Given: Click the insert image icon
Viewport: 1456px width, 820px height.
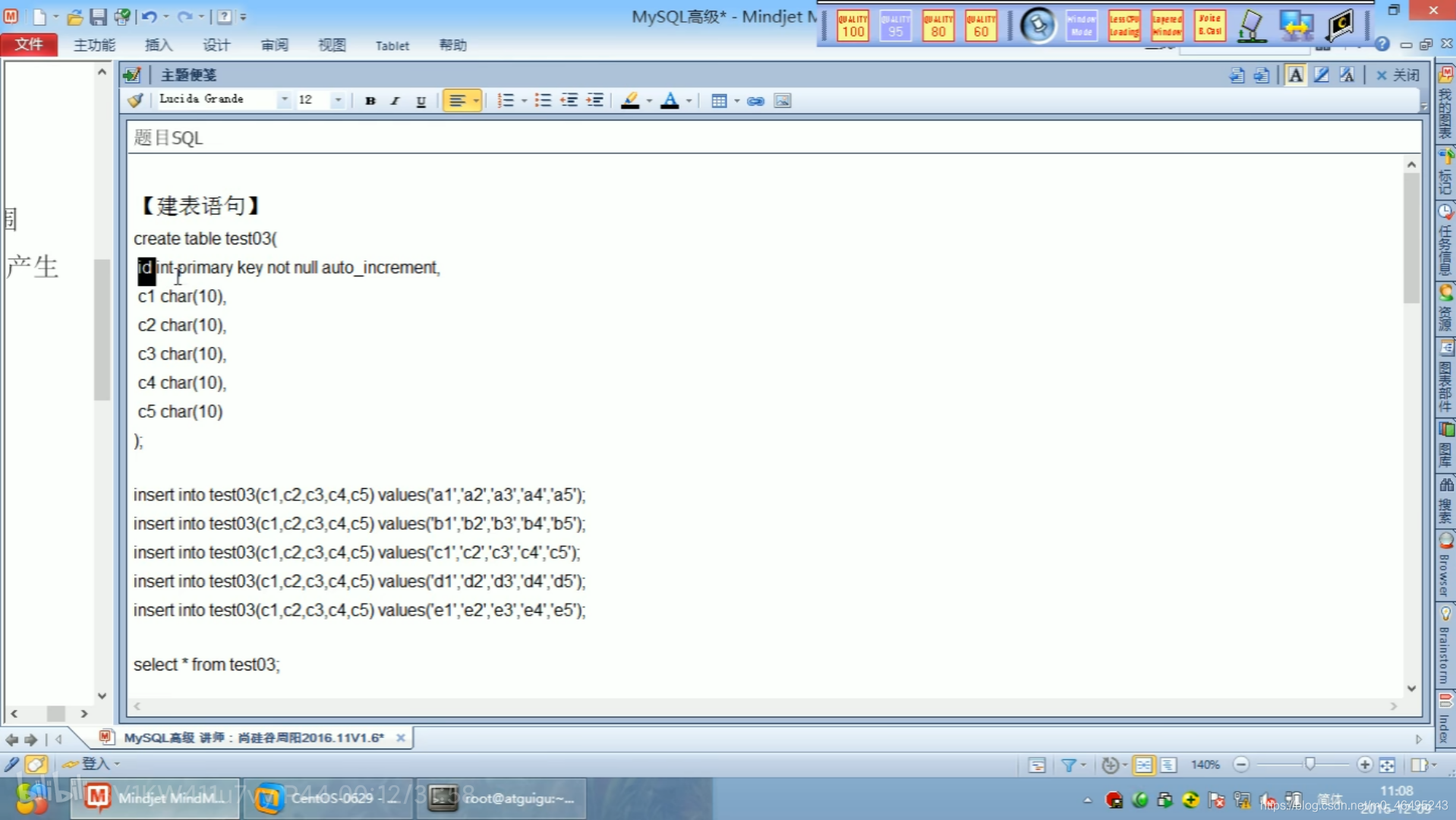Looking at the screenshot, I should (x=783, y=100).
